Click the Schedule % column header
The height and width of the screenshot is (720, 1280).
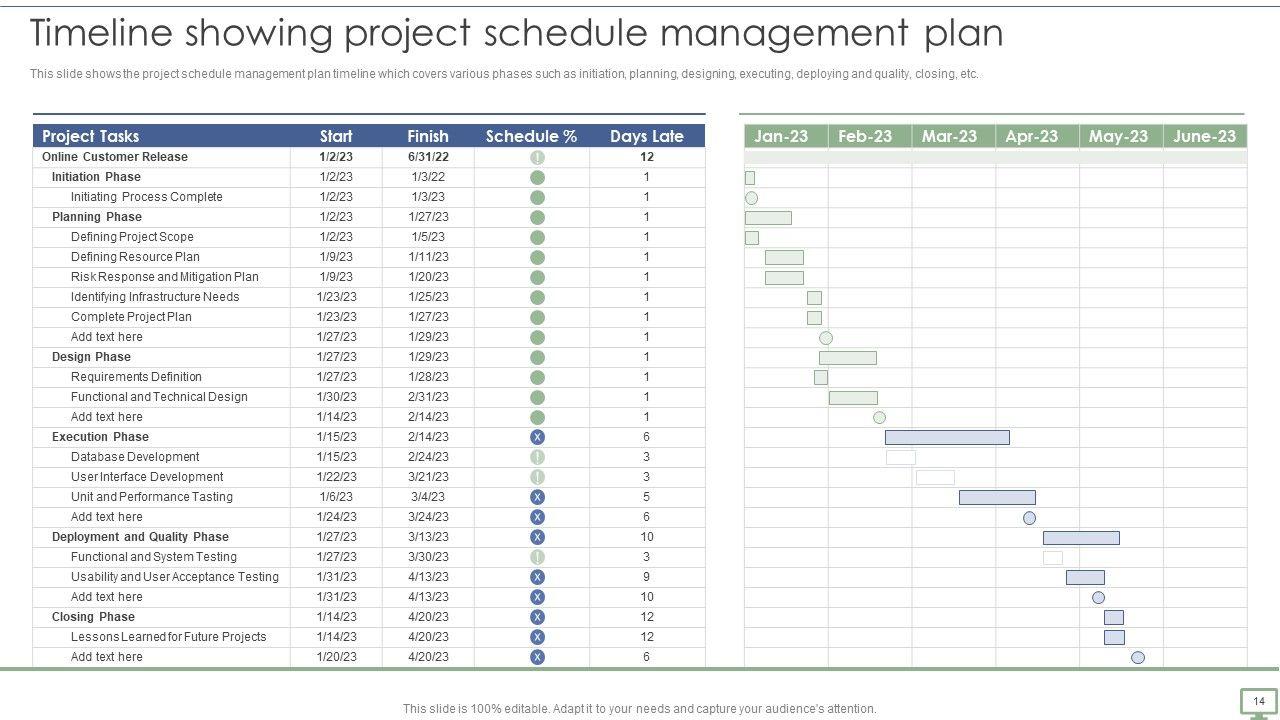(x=531, y=136)
